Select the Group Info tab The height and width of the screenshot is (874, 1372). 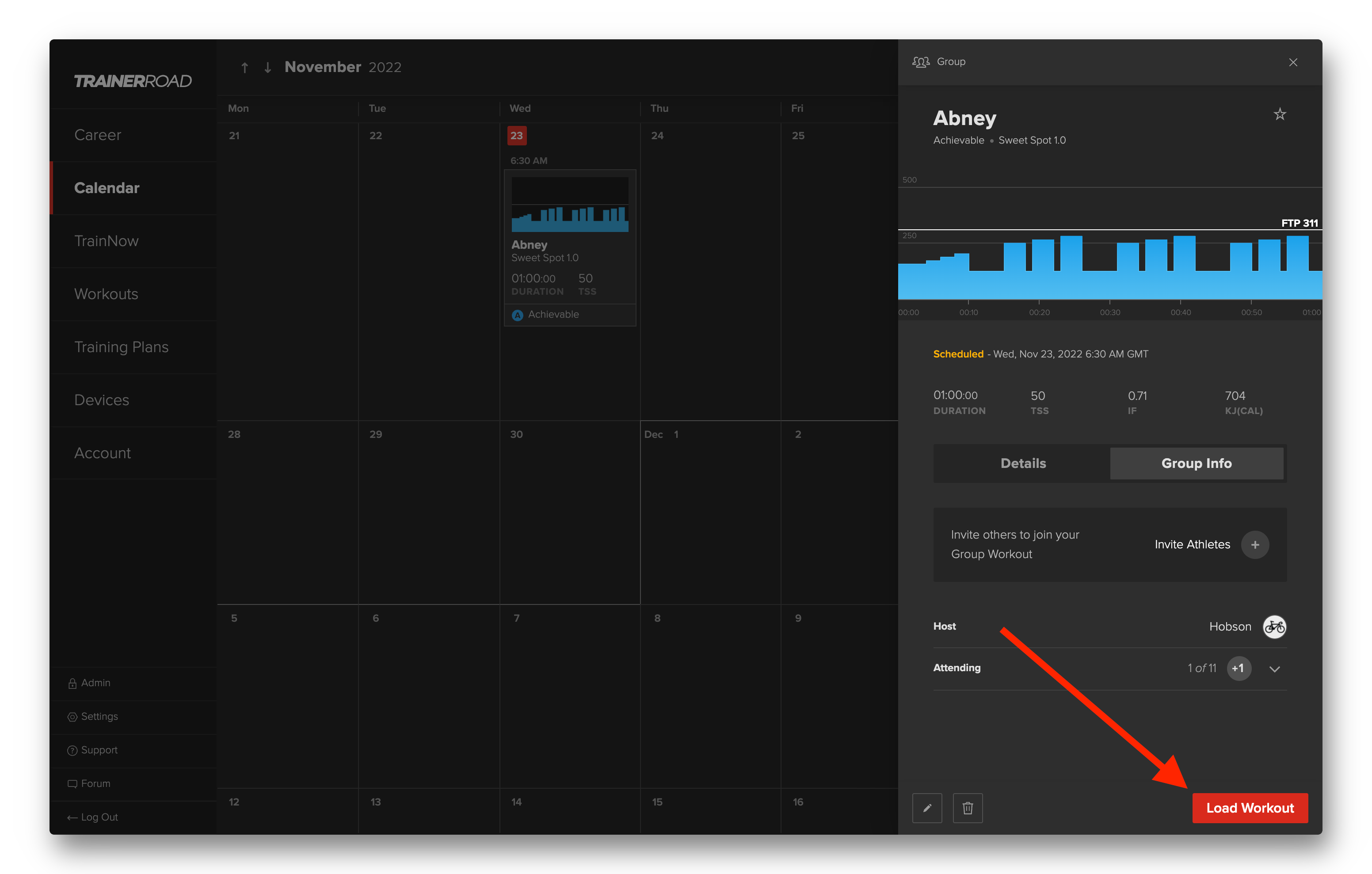click(1196, 463)
